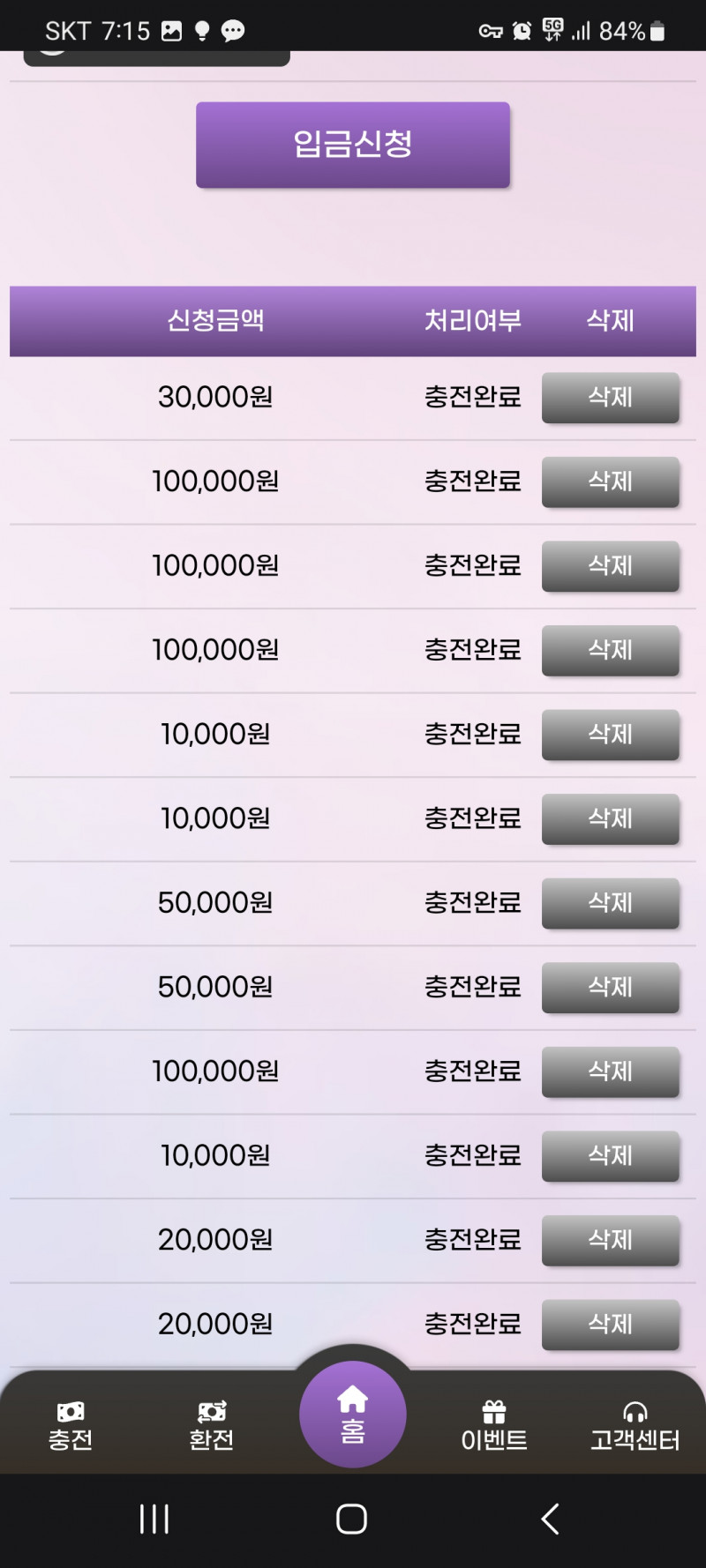Tap the battery indicator in status bar
The height and width of the screenshot is (1568, 706).
click(x=657, y=32)
